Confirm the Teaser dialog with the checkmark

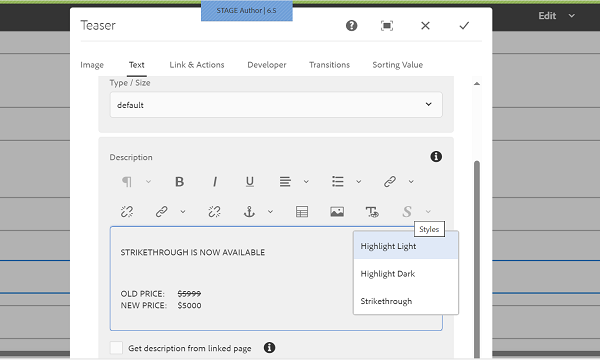click(464, 26)
